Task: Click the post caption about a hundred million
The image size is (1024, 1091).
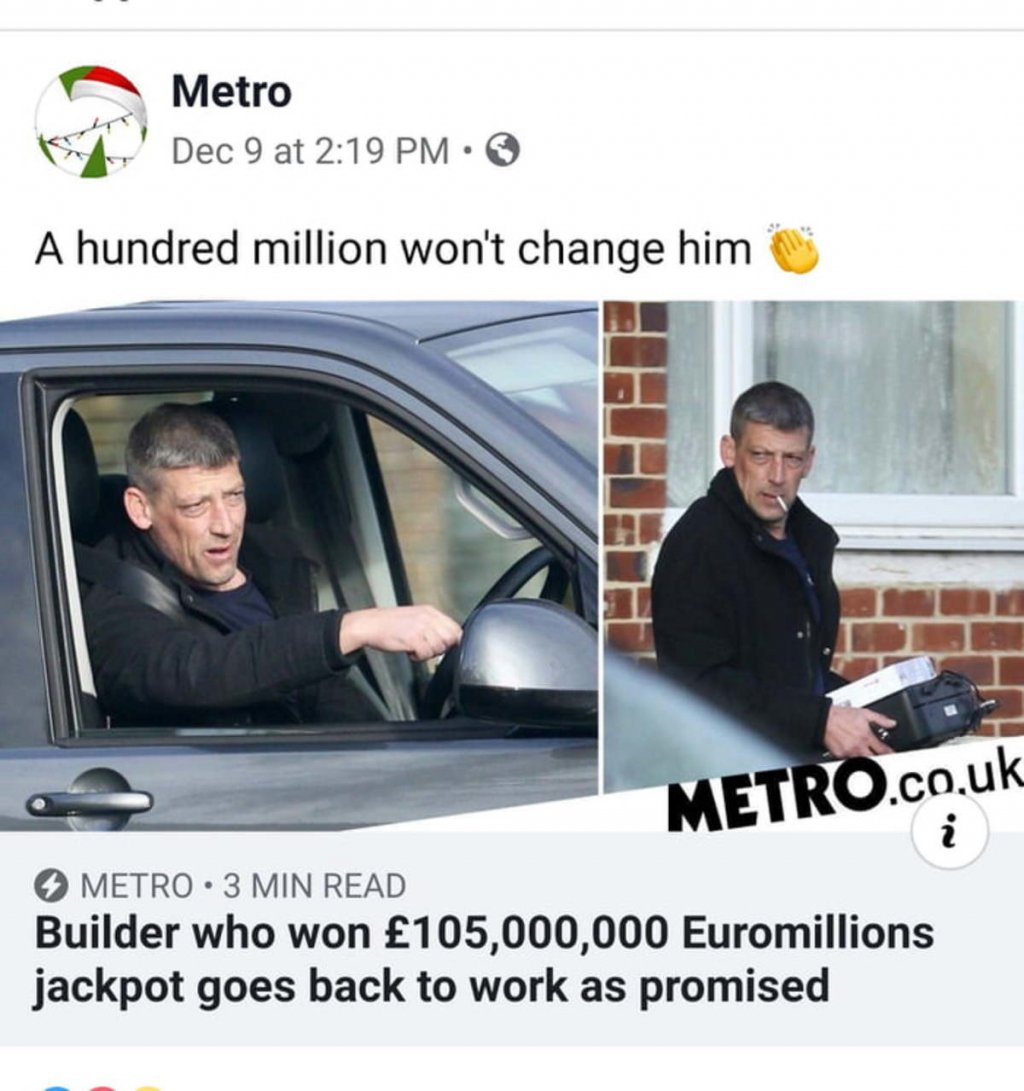Action: pos(393,248)
